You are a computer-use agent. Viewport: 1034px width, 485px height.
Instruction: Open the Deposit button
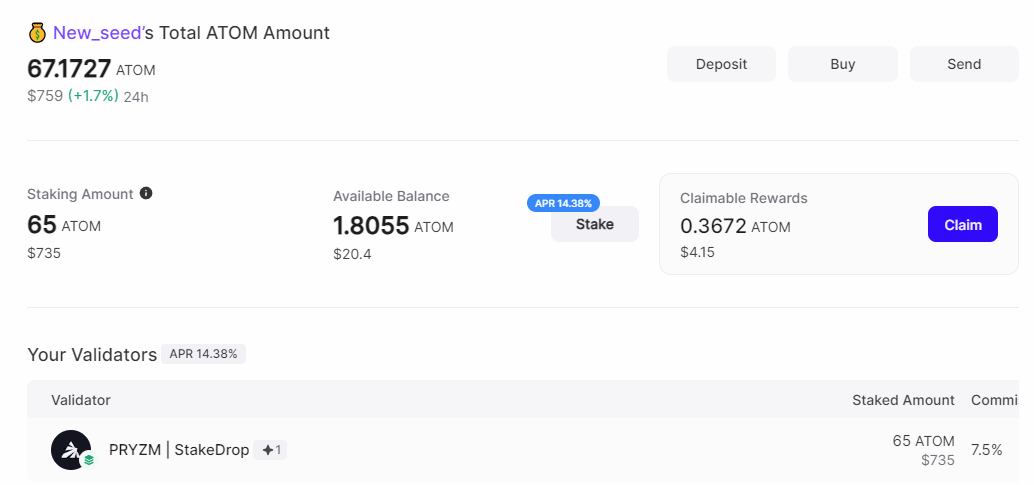click(x=721, y=64)
